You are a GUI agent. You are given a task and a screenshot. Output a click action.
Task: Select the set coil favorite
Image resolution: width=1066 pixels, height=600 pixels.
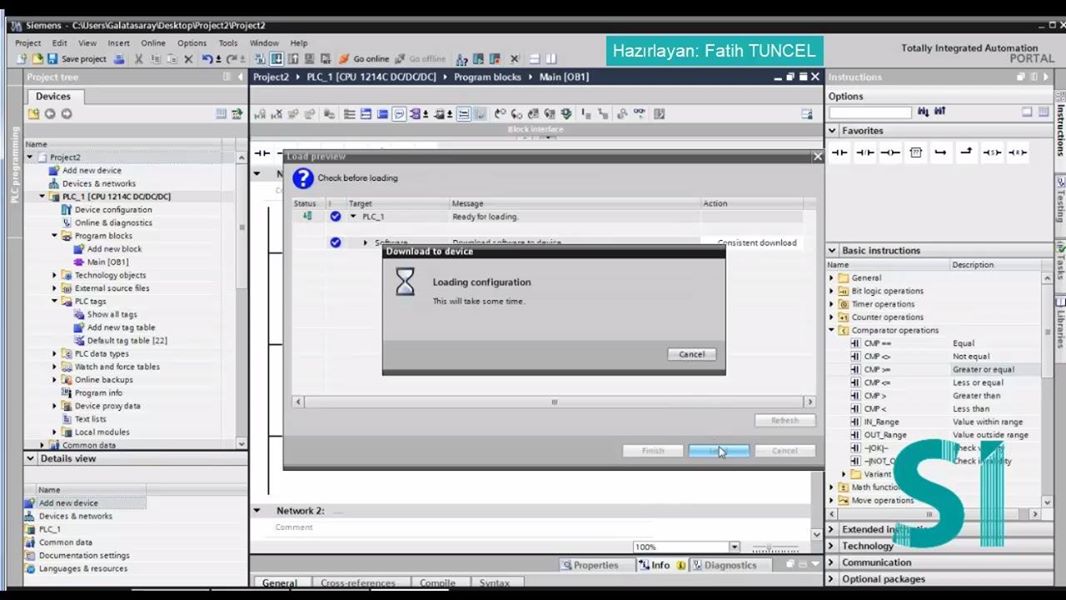pos(992,152)
